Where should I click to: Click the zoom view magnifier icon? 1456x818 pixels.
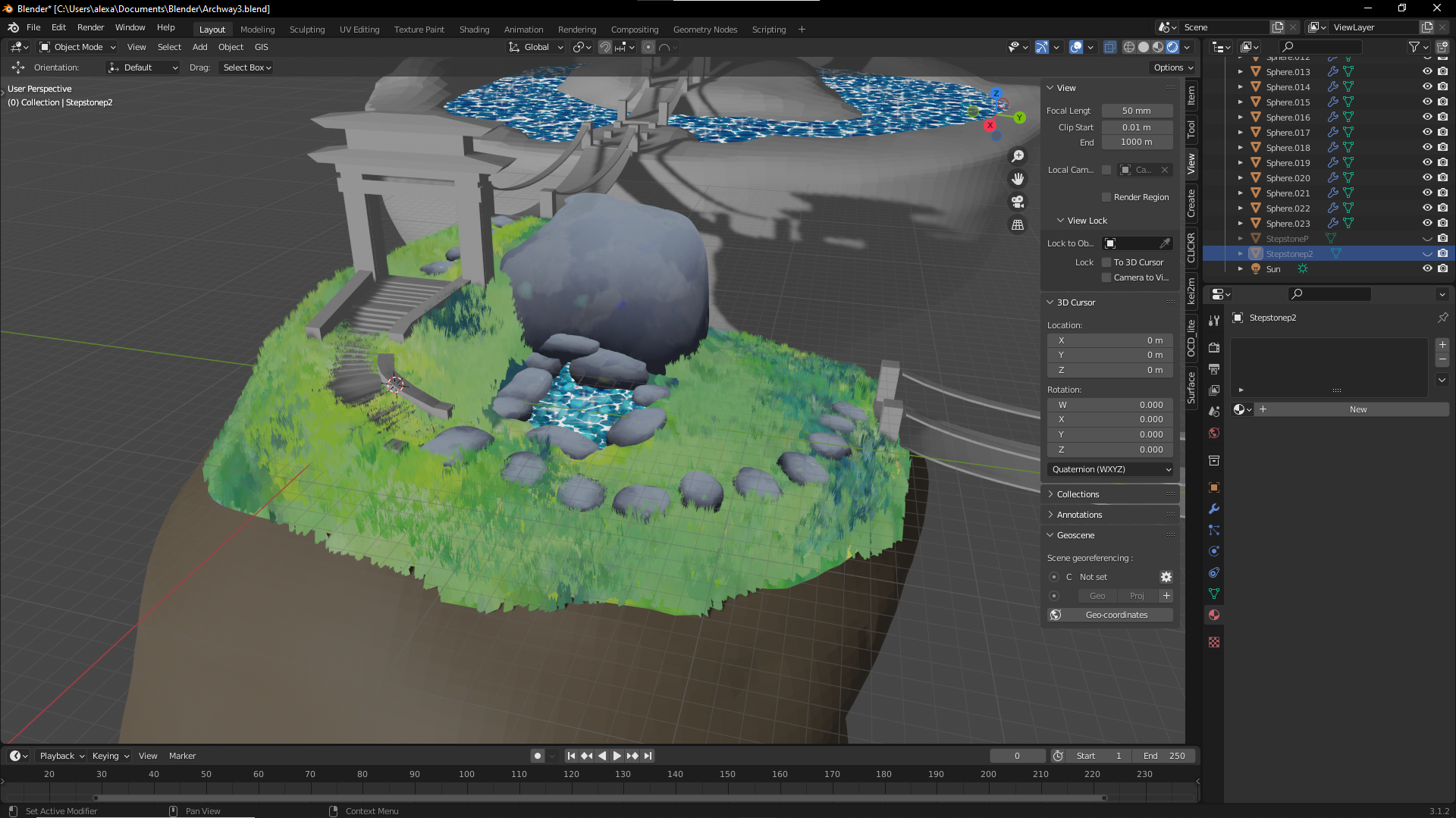(1018, 156)
